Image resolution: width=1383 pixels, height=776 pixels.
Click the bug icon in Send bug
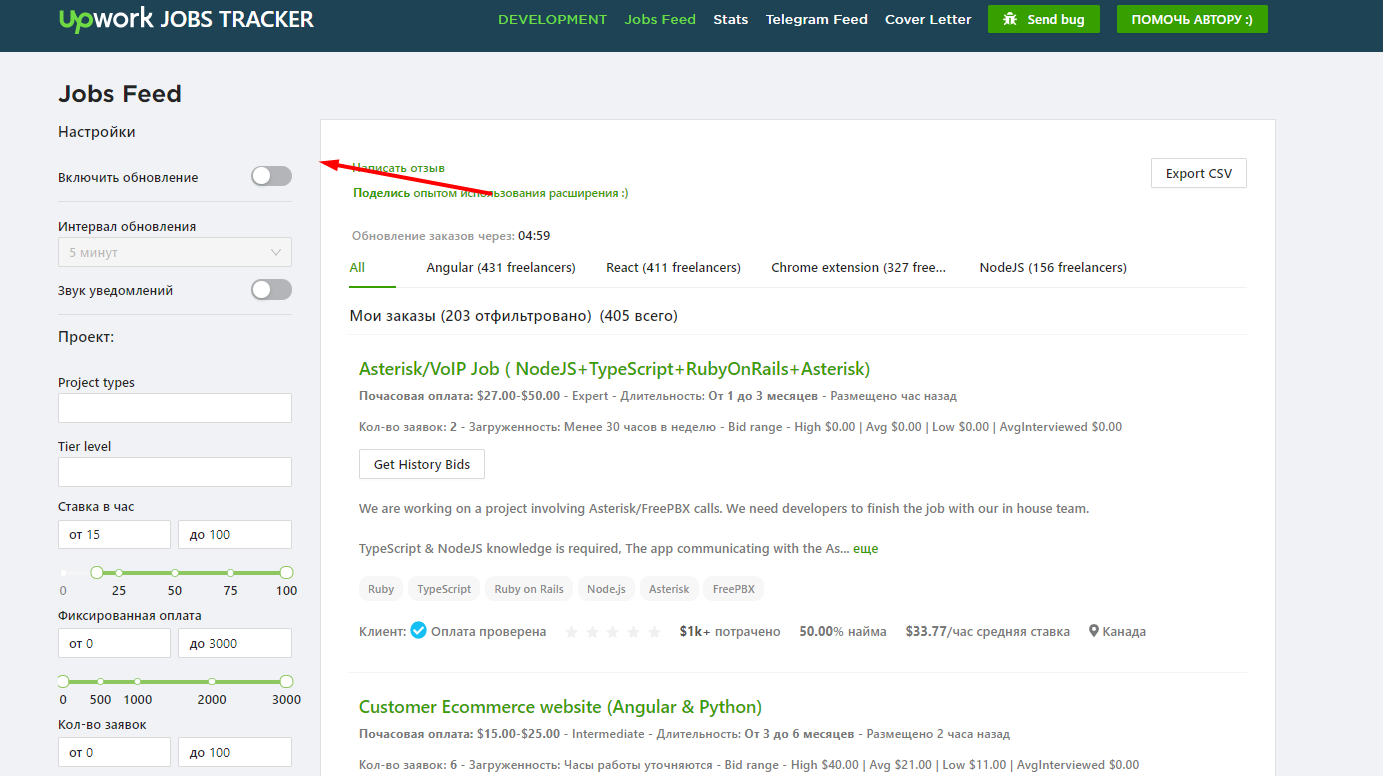(x=1010, y=19)
